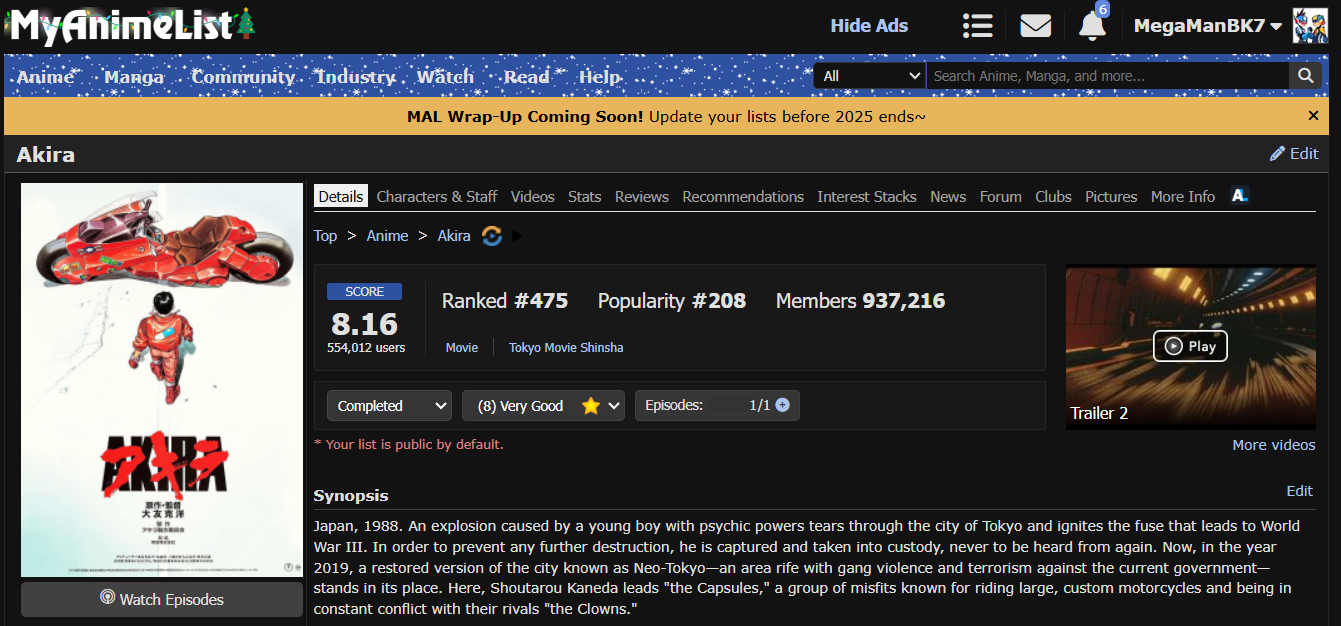Increment episodes with the plus icon
The image size is (1341, 626).
click(782, 405)
